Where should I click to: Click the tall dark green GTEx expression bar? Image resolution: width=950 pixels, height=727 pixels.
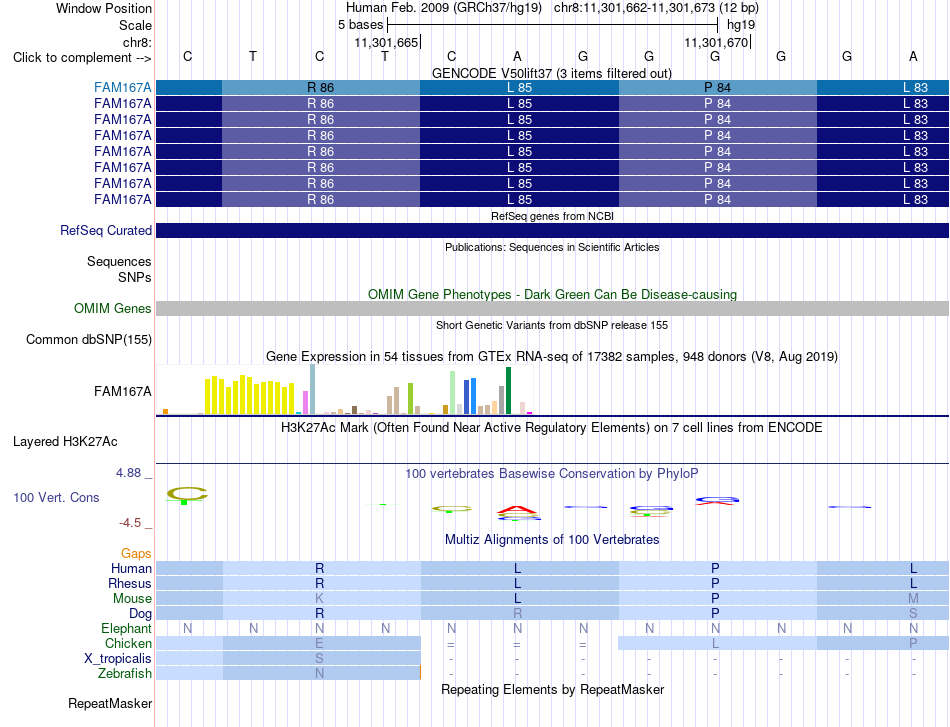tap(508, 391)
